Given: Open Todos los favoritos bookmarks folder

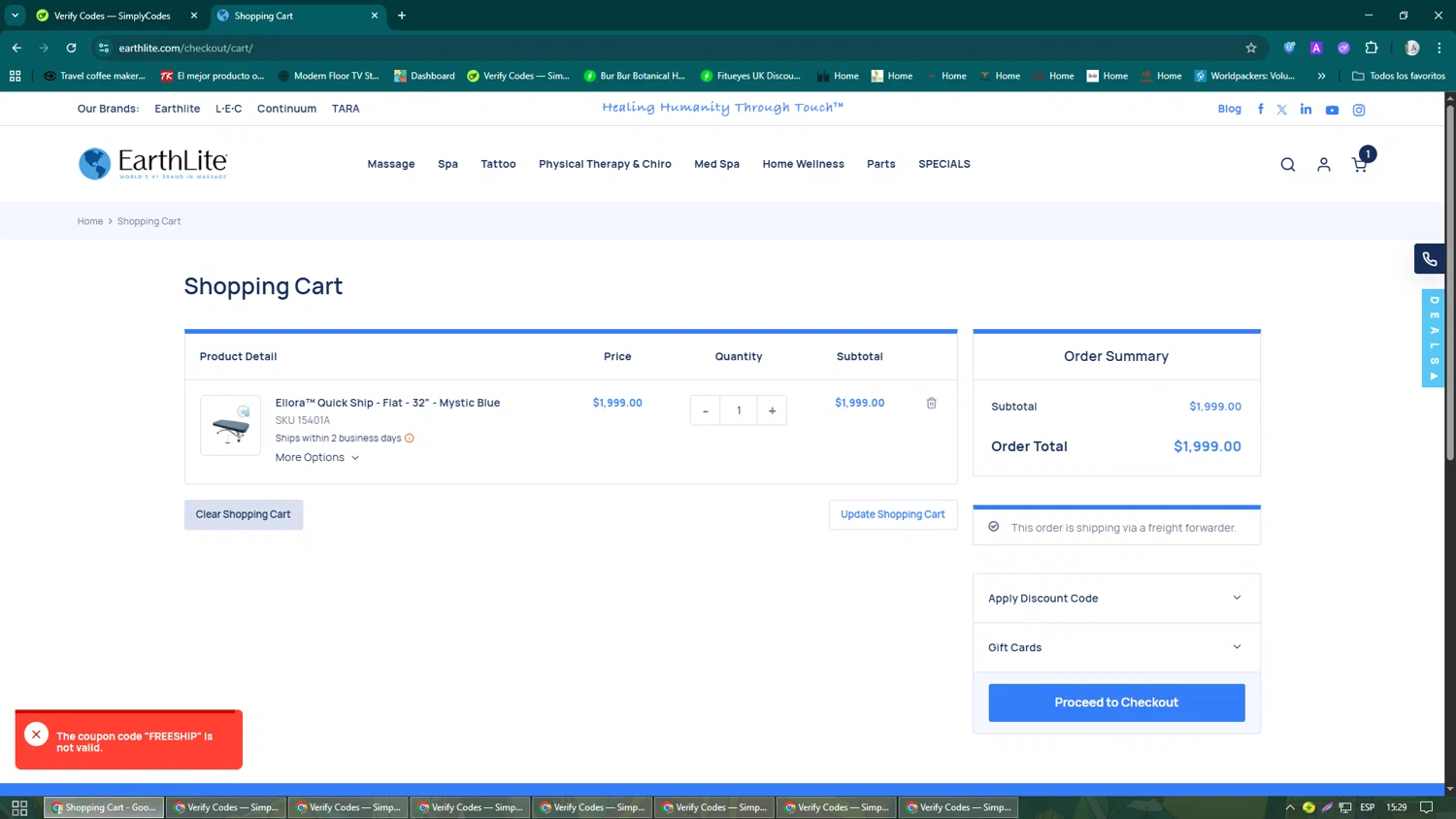Looking at the screenshot, I should click(1398, 76).
